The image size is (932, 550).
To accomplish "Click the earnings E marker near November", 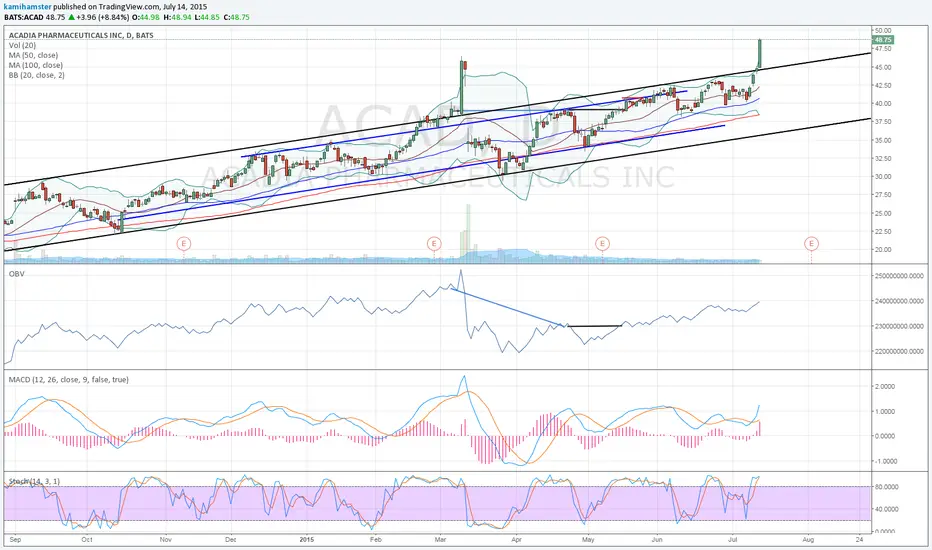I will tap(184, 243).
